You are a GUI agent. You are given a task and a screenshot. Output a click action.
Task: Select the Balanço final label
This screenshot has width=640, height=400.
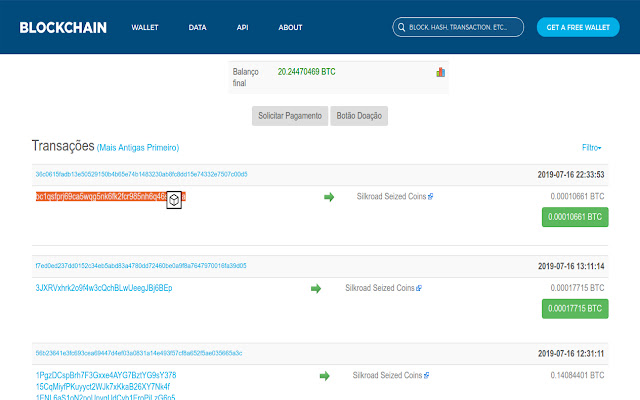245,77
